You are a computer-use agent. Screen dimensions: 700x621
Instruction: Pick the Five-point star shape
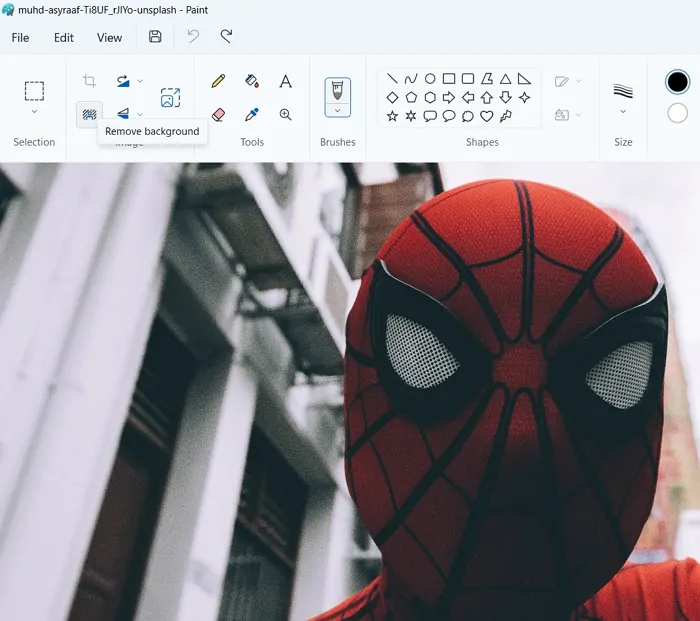pyautogui.click(x=392, y=116)
